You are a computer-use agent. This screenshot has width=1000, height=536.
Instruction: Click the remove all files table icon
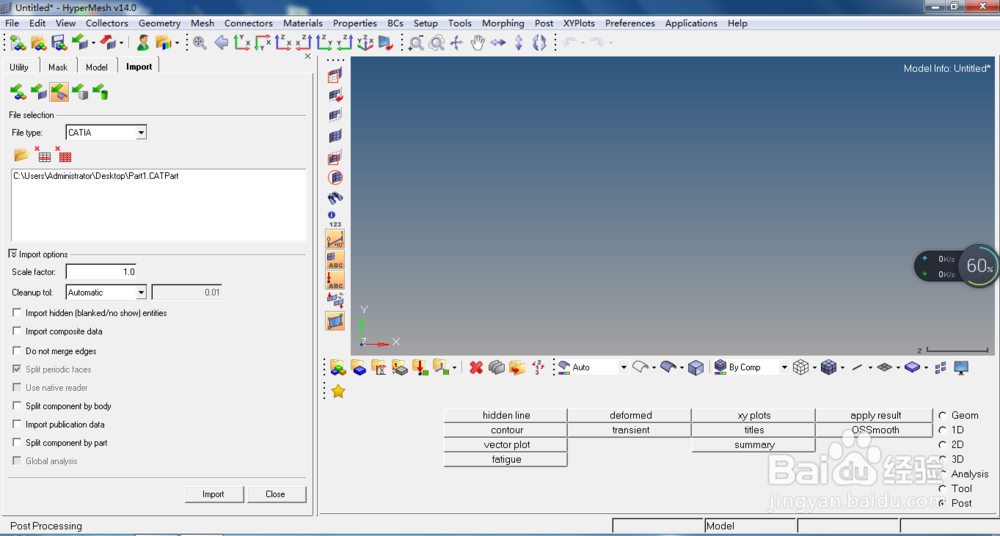[63, 154]
